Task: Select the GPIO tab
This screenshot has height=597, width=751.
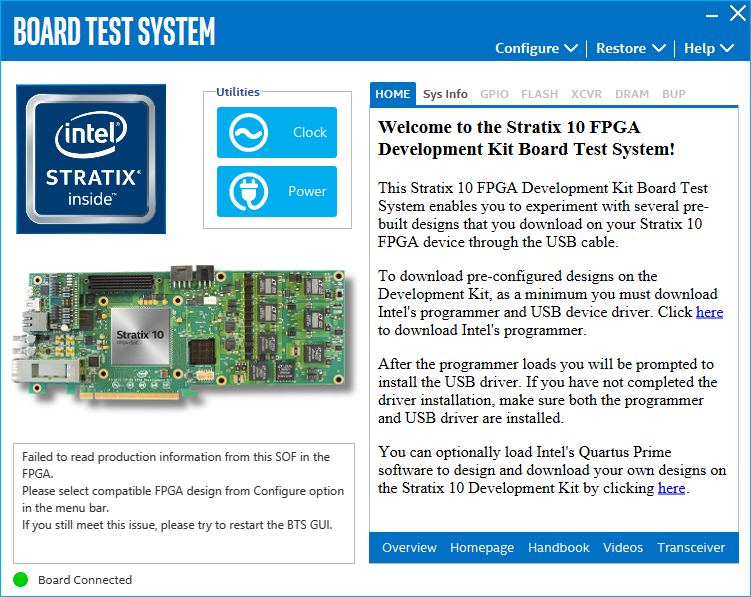Action: pyautogui.click(x=494, y=94)
